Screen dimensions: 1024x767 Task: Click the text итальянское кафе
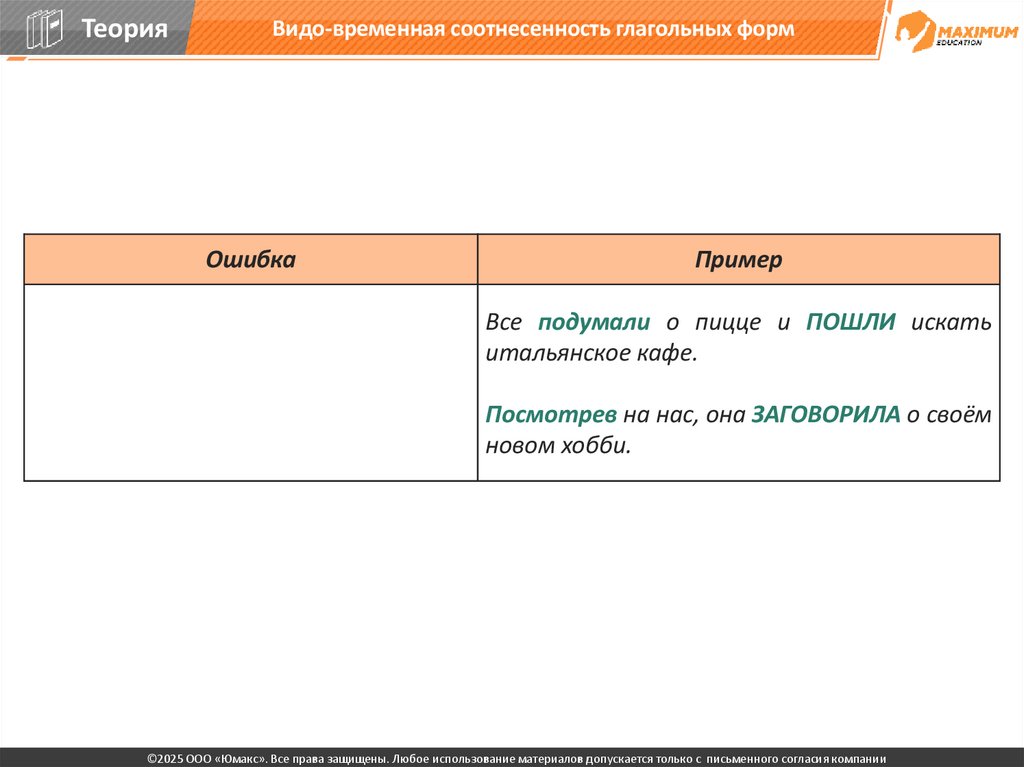tap(592, 353)
